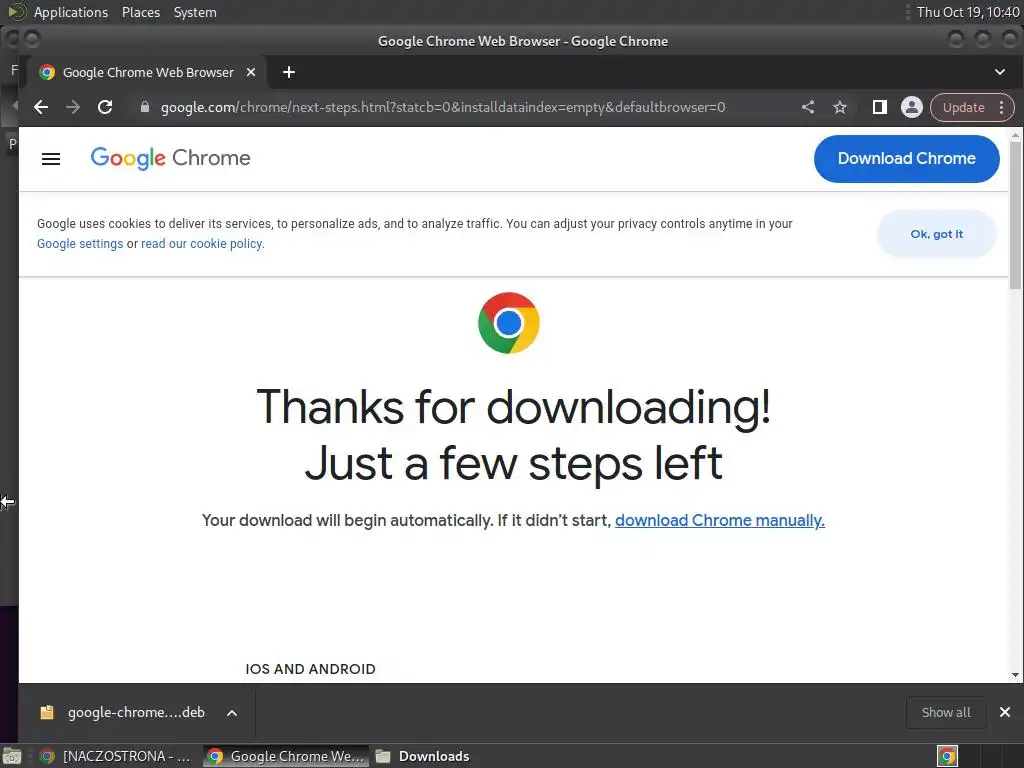The height and width of the screenshot is (768, 1024).
Task: Switch to Google Chrome We... taskbar window
Action: point(287,756)
